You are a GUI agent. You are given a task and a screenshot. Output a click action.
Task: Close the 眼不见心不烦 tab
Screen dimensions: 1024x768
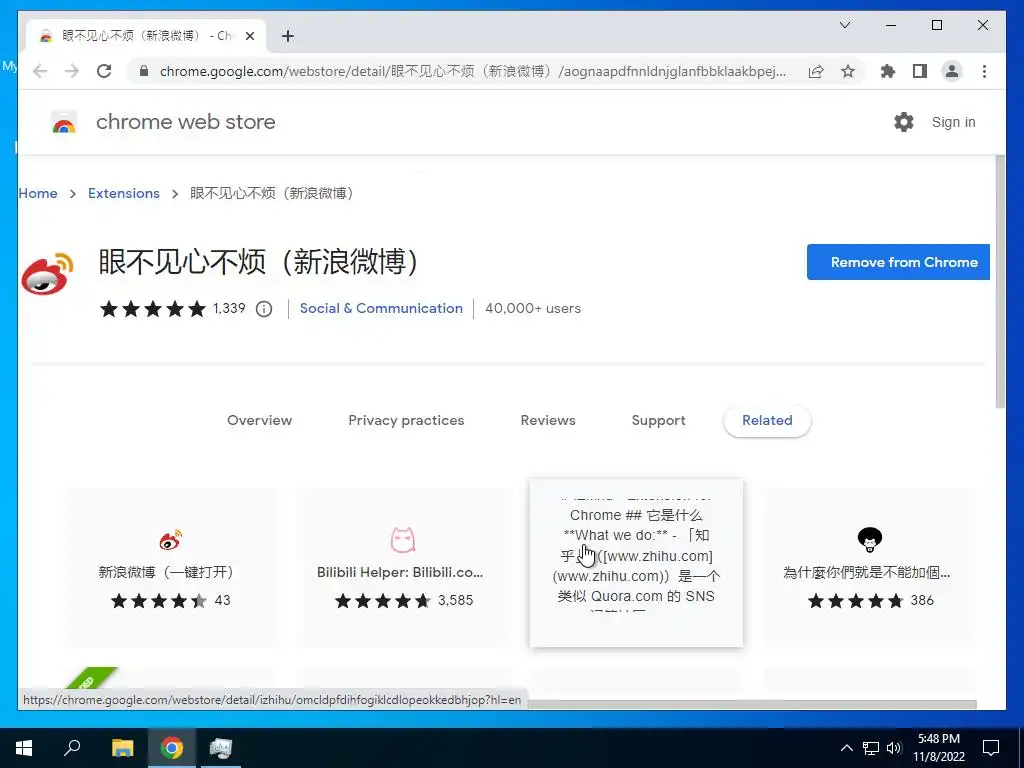(250, 36)
